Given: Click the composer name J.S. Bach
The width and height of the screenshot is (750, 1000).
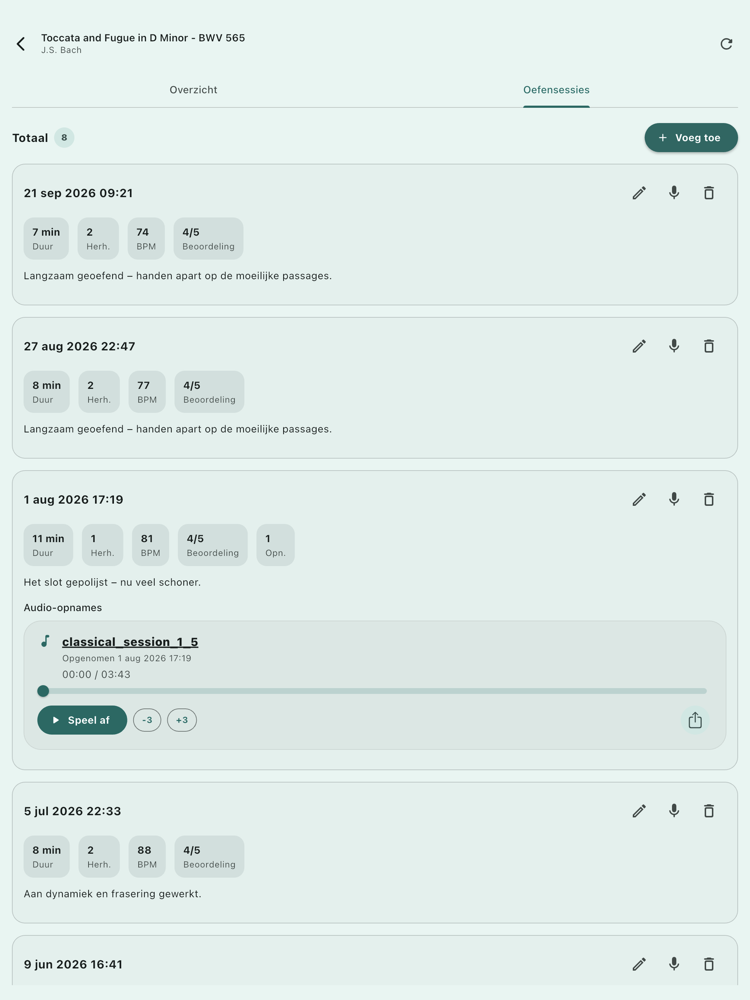Looking at the screenshot, I should point(61,50).
